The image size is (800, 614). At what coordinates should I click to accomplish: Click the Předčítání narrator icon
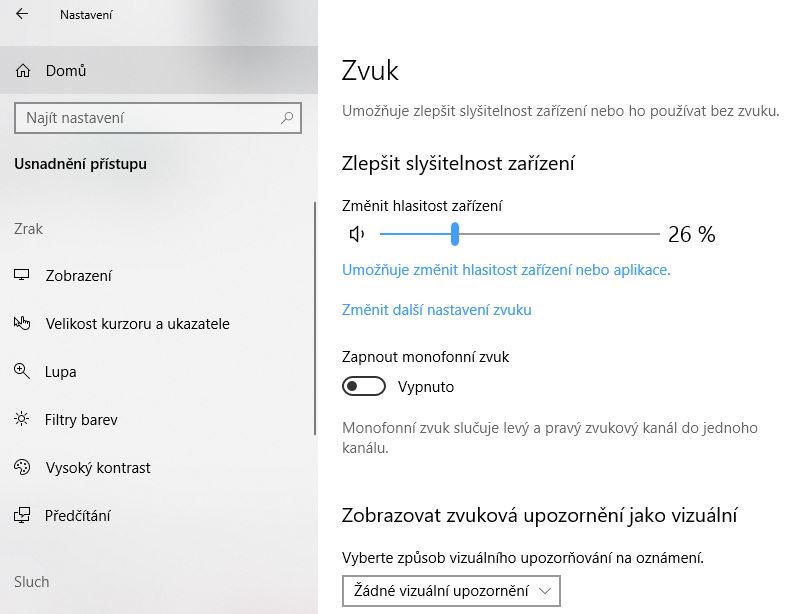(x=22, y=515)
